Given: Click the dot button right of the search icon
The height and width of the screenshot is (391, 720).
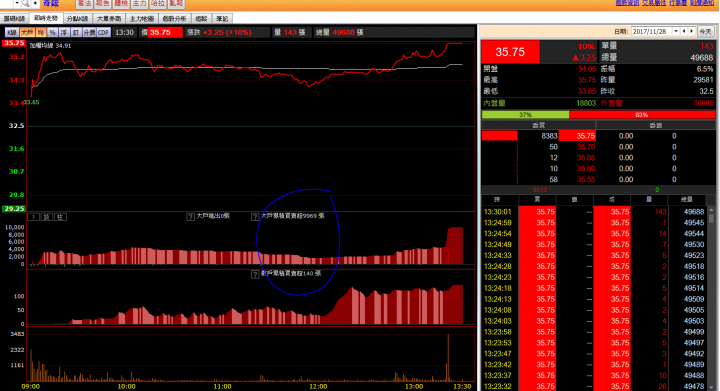Looking at the screenshot, I should [35, 3].
